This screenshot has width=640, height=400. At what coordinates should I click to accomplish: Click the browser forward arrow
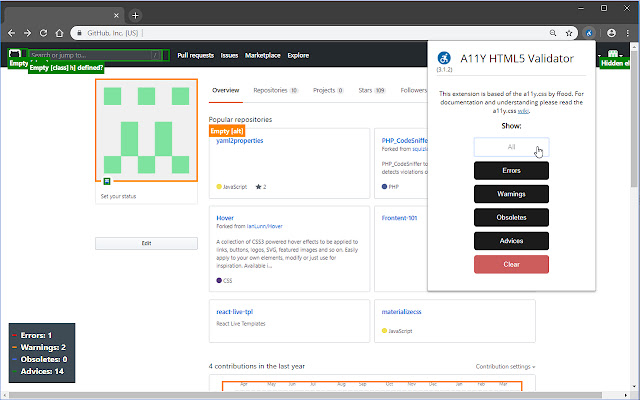click(27, 33)
